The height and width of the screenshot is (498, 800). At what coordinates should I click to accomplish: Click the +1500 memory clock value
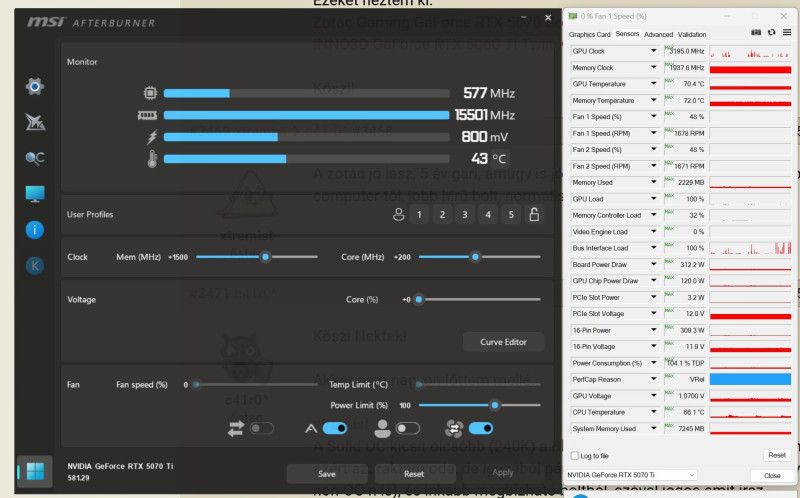[178, 257]
